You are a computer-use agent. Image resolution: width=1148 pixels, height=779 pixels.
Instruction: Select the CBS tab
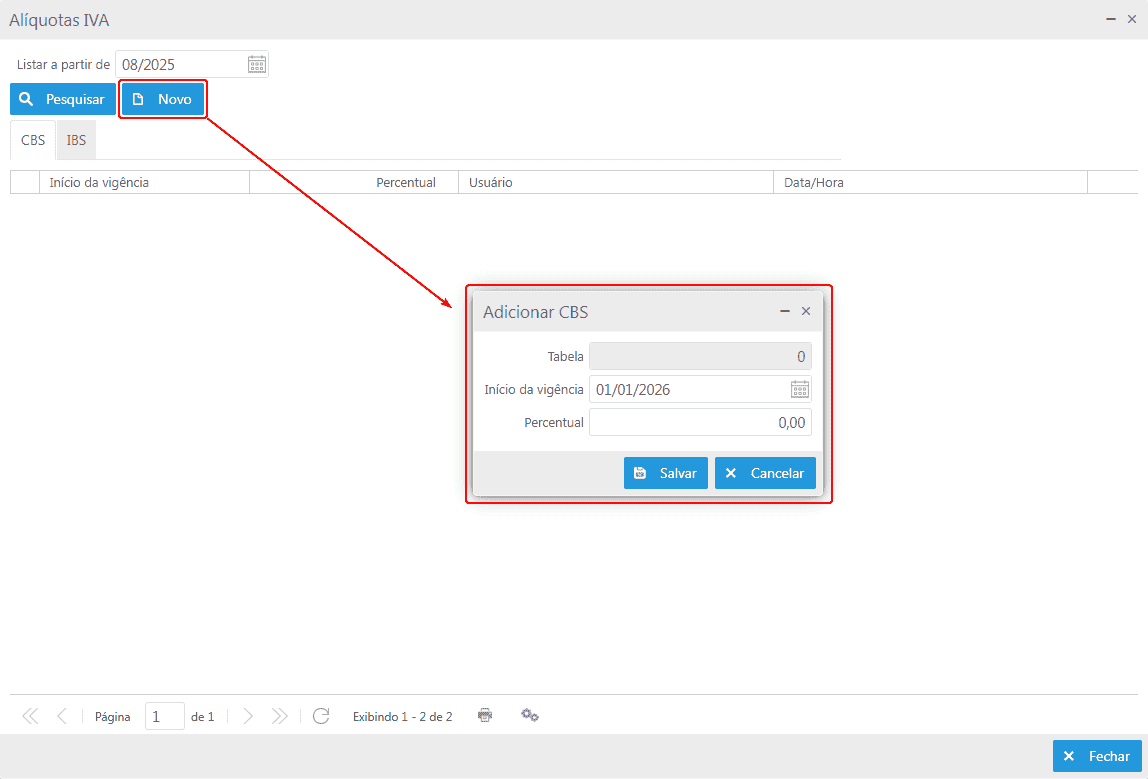click(33, 140)
